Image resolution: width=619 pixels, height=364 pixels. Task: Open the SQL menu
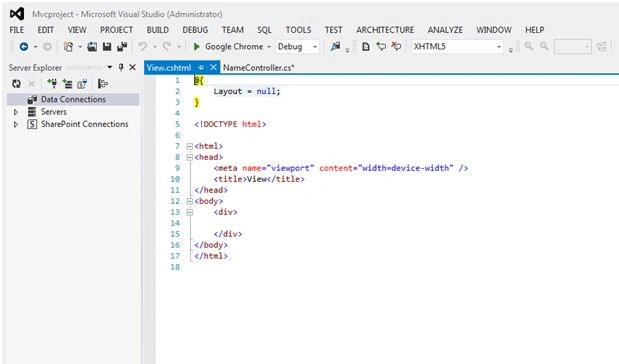click(x=264, y=30)
